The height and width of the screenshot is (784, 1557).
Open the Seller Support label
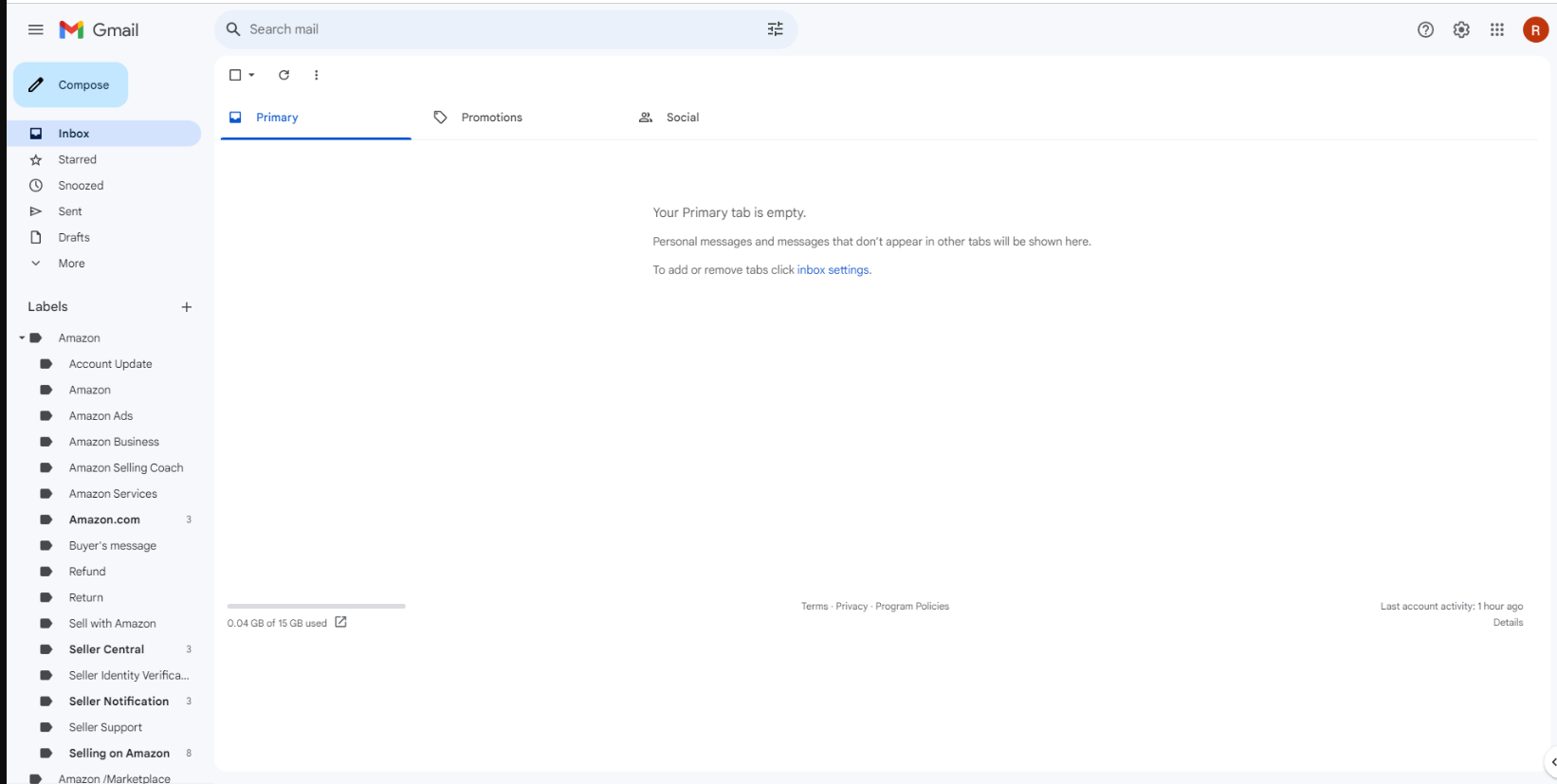[x=105, y=728]
